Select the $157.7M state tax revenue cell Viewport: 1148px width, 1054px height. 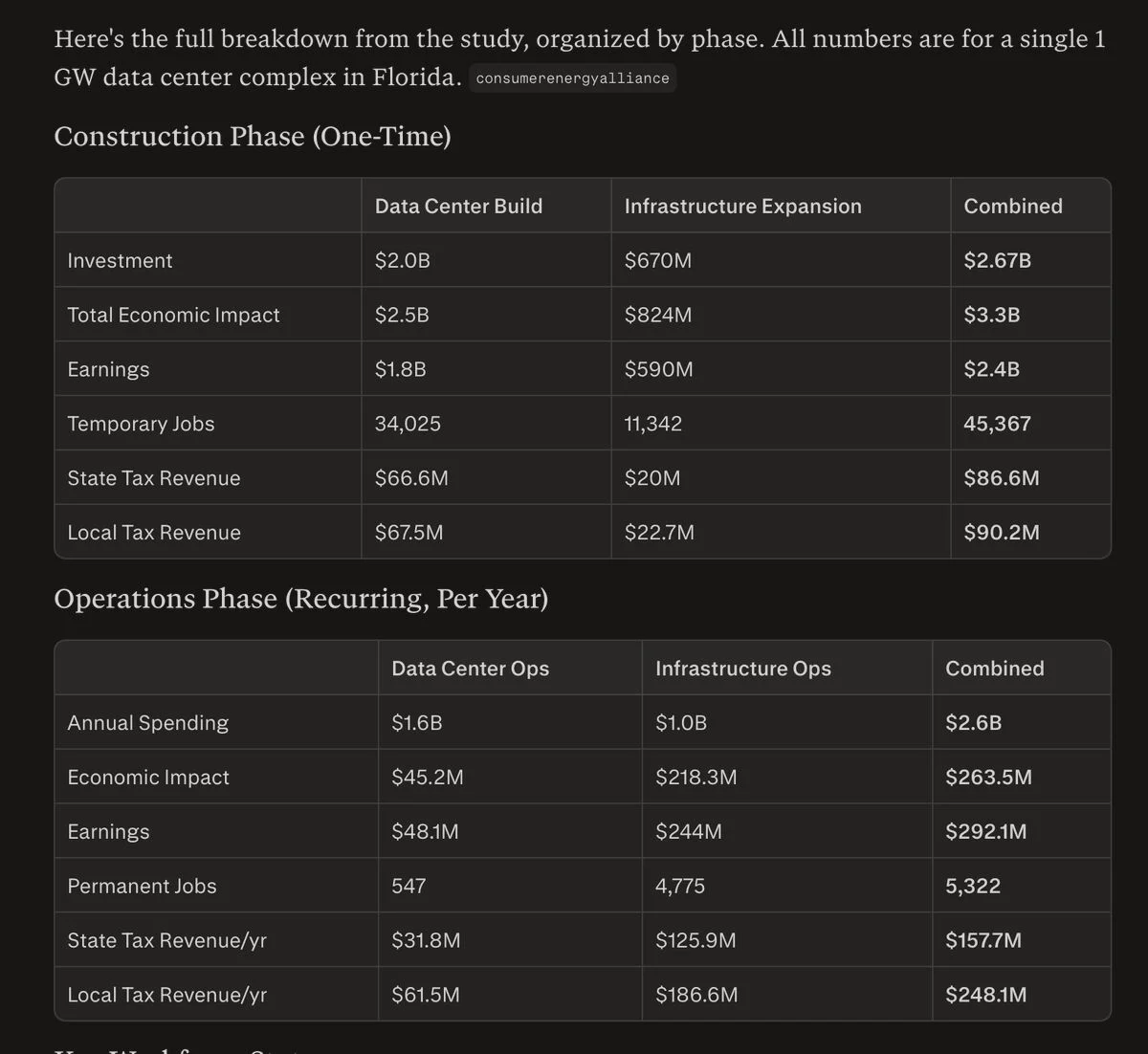[x=983, y=941]
